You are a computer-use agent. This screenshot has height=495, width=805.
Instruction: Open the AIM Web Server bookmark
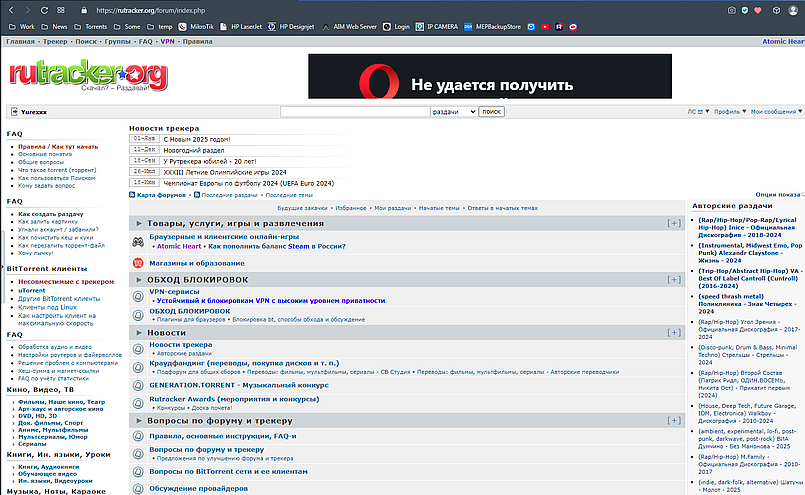(x=349, y=27)
